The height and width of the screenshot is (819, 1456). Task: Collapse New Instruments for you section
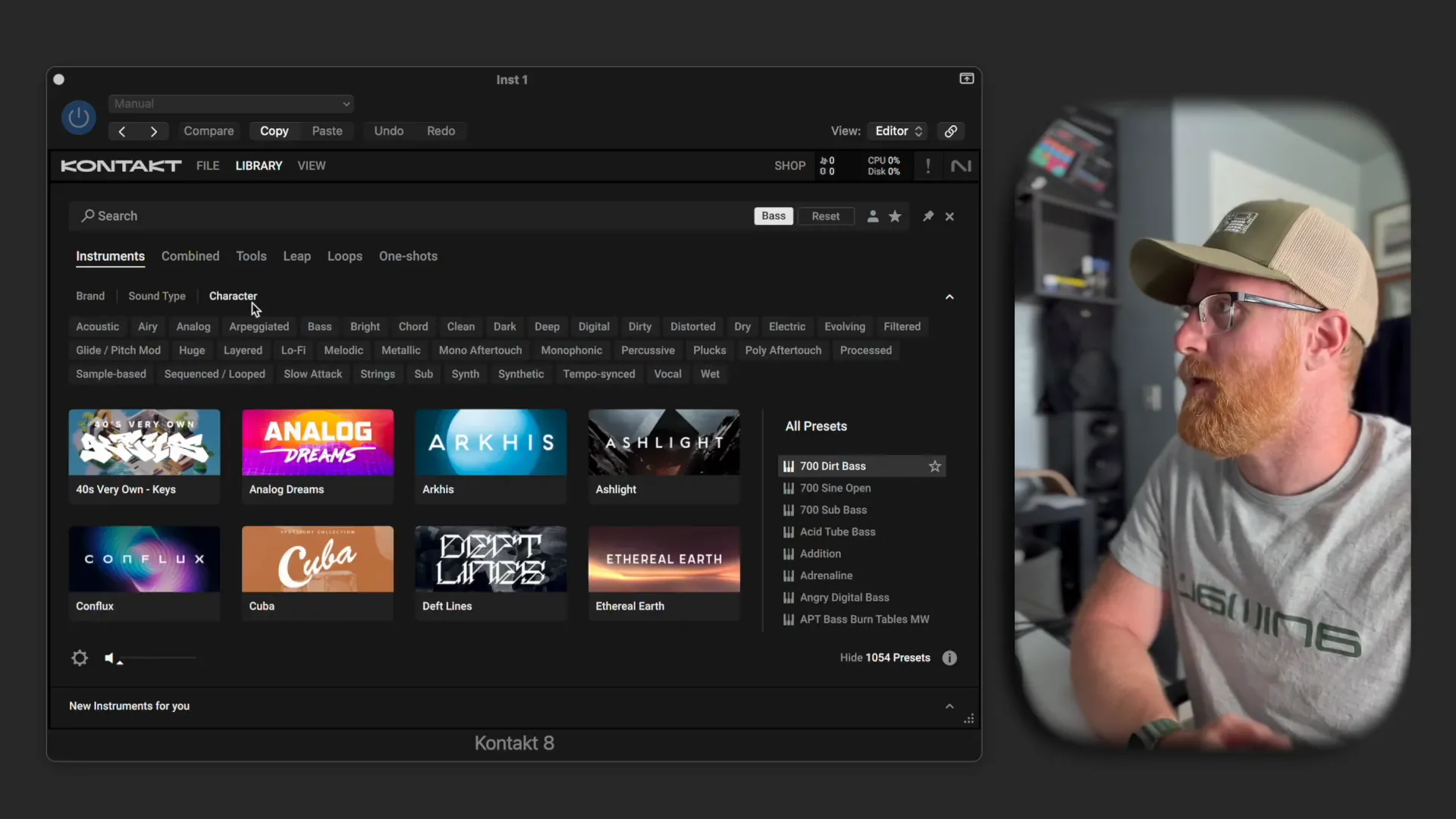coord(949,706)
